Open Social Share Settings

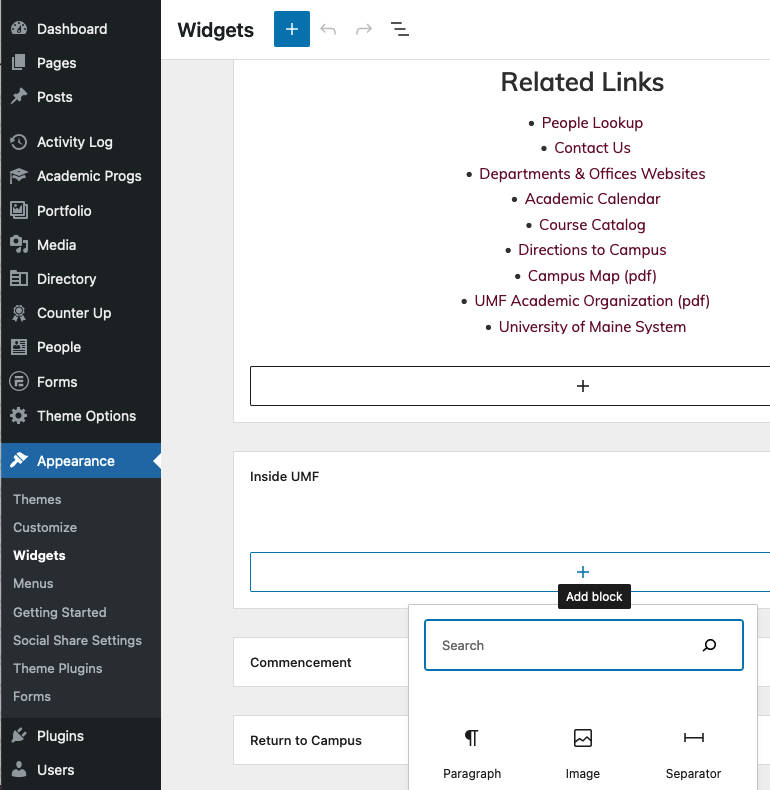78,640
